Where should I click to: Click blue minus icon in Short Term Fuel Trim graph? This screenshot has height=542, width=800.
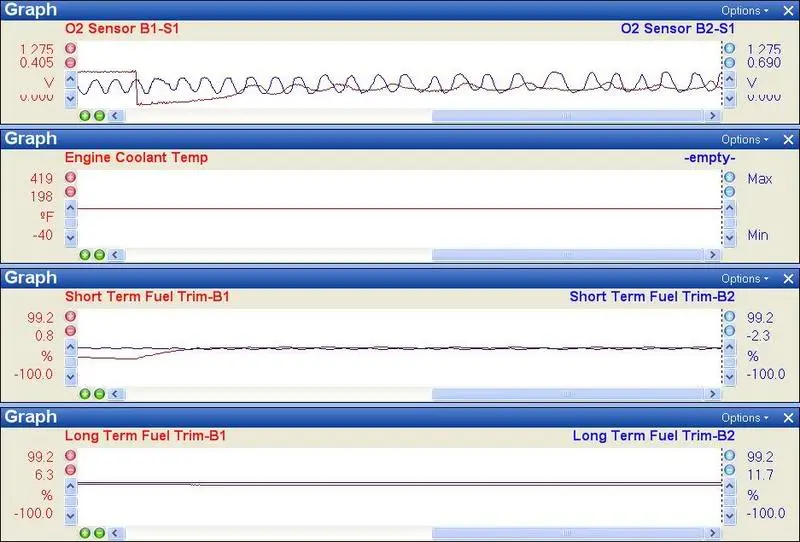[730, 331]
